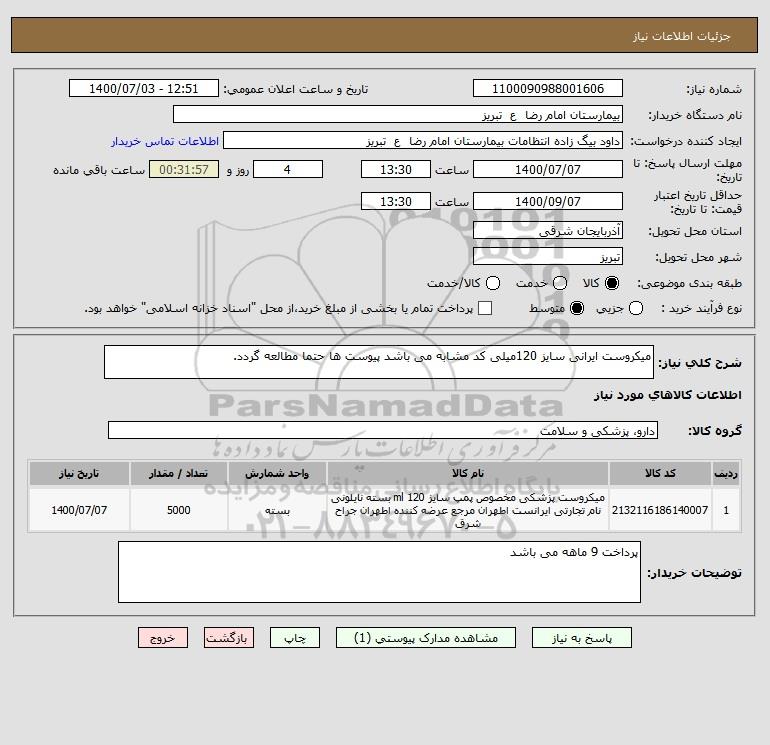This screenshot has height=745, width=770.
Task: Click the quantity cell 5000
Action: [178, 510]
